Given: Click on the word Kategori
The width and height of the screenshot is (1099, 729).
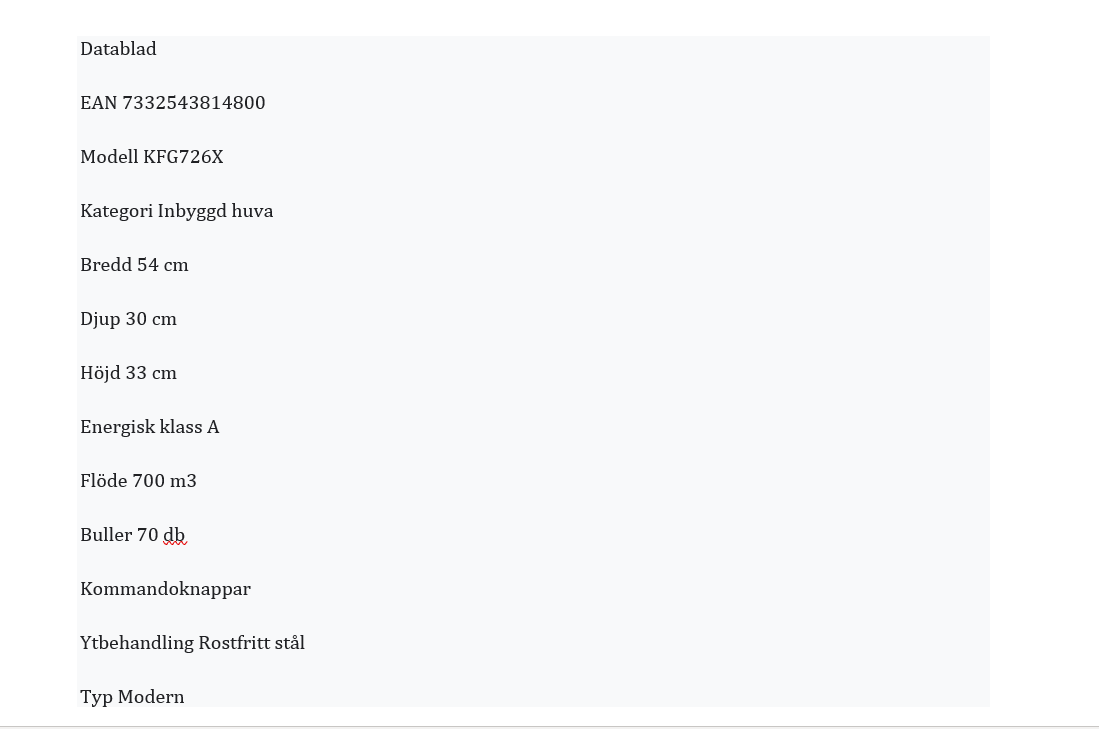Looking at the screenshot, I should pyautogui.click(x=116, y=212).
